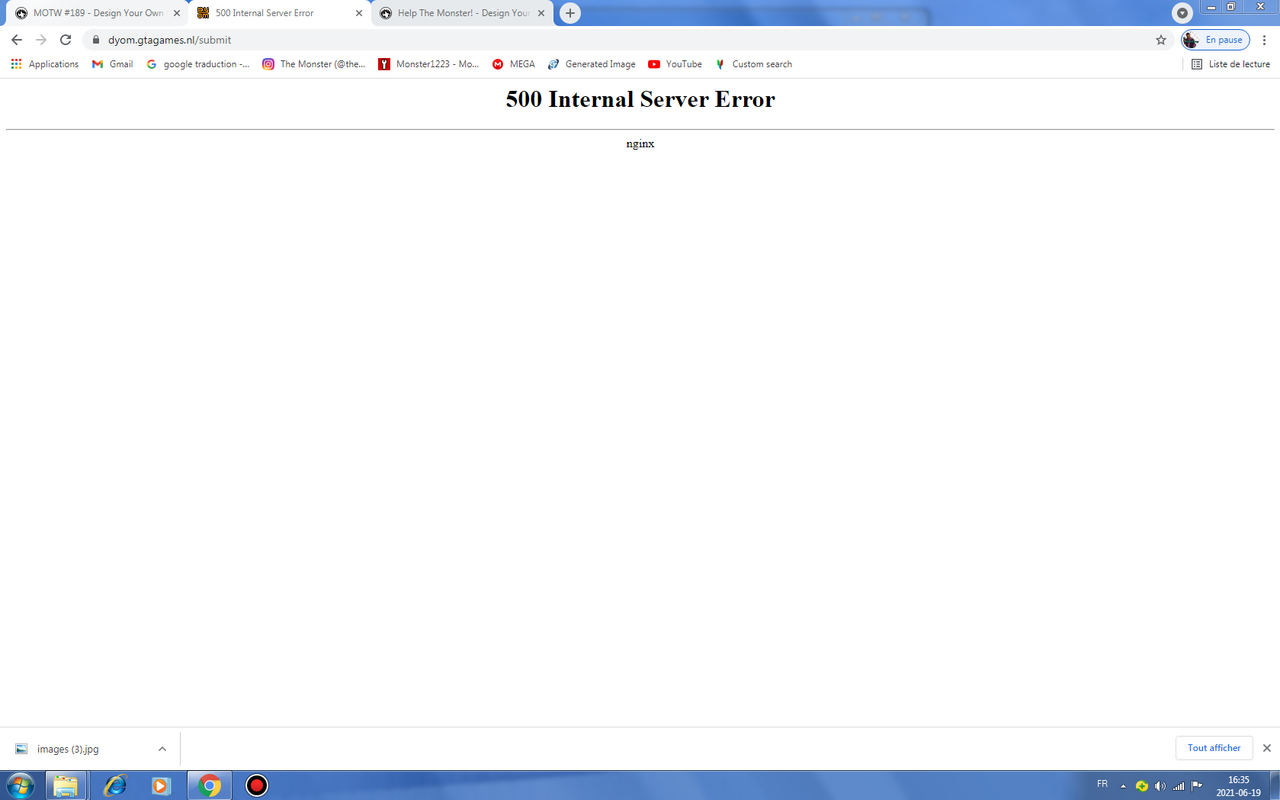1280x800 pixels.
Task: Close the Help The Monster! tab
Action: [x=541, y=13]
